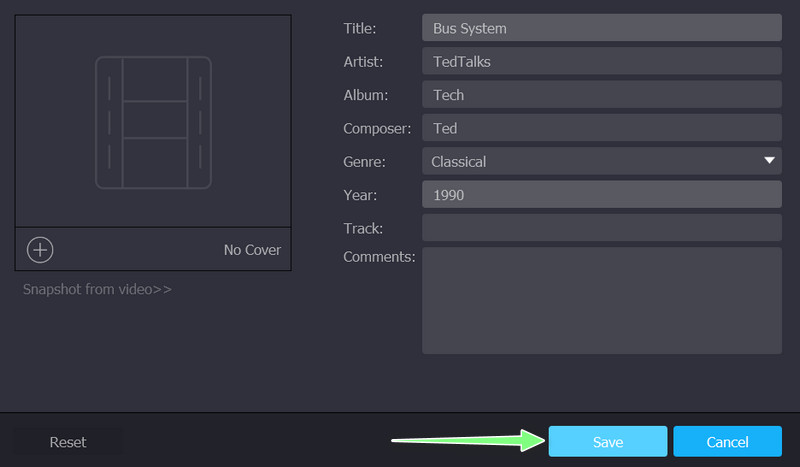The height and width of the screenshot is (467, 800).
Task: Click the Comments label text
Action: 379,257
